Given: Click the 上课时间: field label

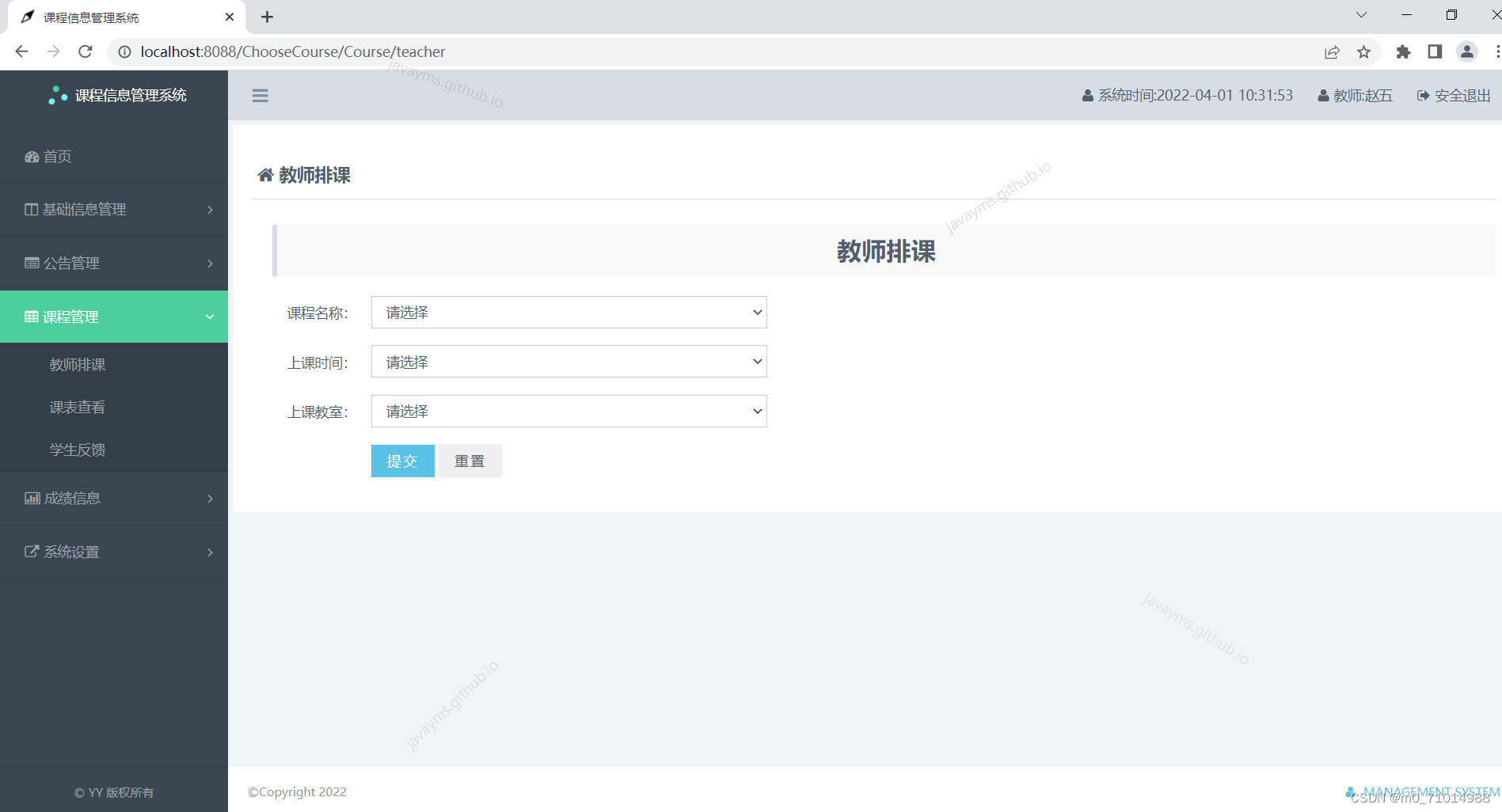Looking at the screenshot, I should pyautogui.click(x=318, y=362).
